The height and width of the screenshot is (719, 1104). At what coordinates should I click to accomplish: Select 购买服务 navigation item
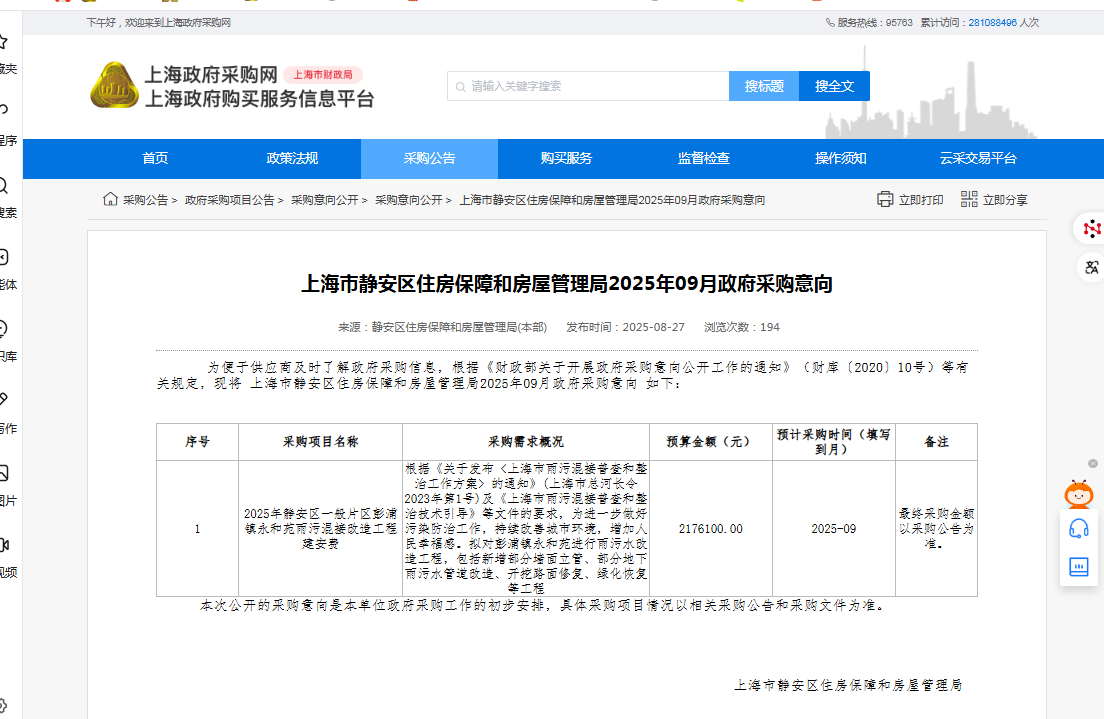(x=566, y=158)
